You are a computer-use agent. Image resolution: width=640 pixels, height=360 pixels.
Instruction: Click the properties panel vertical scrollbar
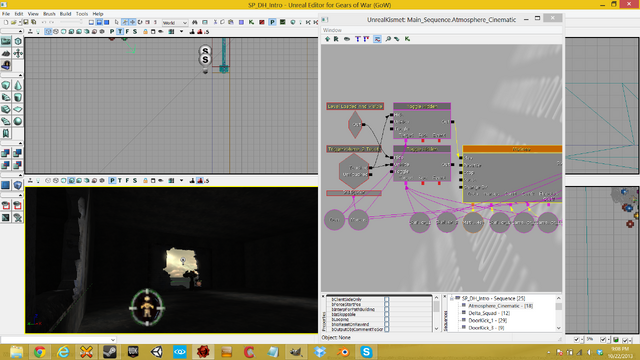click(x=436, y=313)
